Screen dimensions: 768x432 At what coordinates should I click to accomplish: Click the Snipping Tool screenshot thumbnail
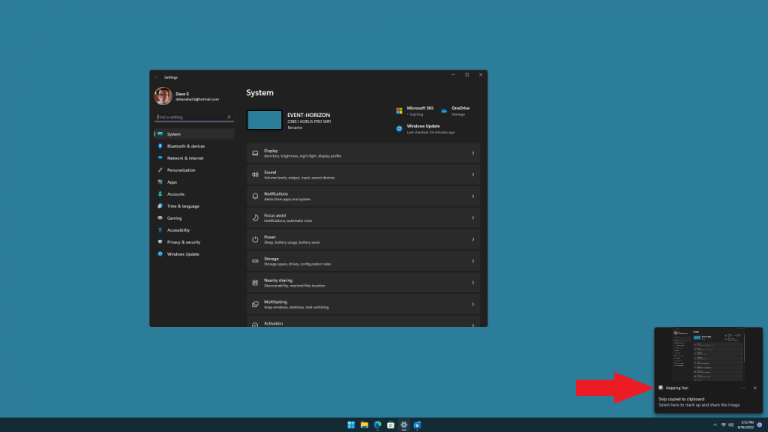[x=708, y=353]
